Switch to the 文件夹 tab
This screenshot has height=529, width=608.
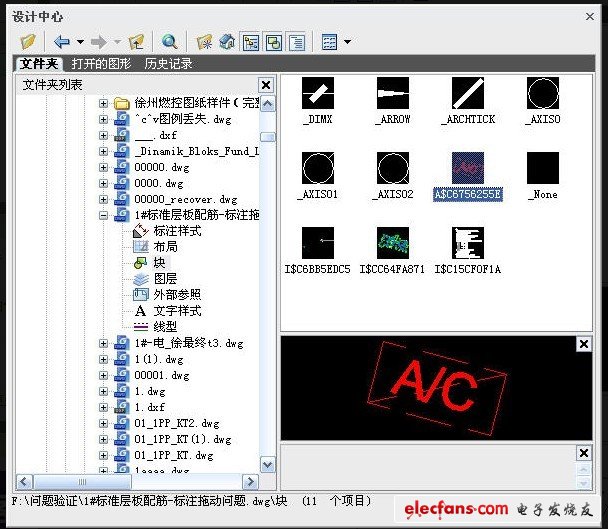tap(38, 64)
